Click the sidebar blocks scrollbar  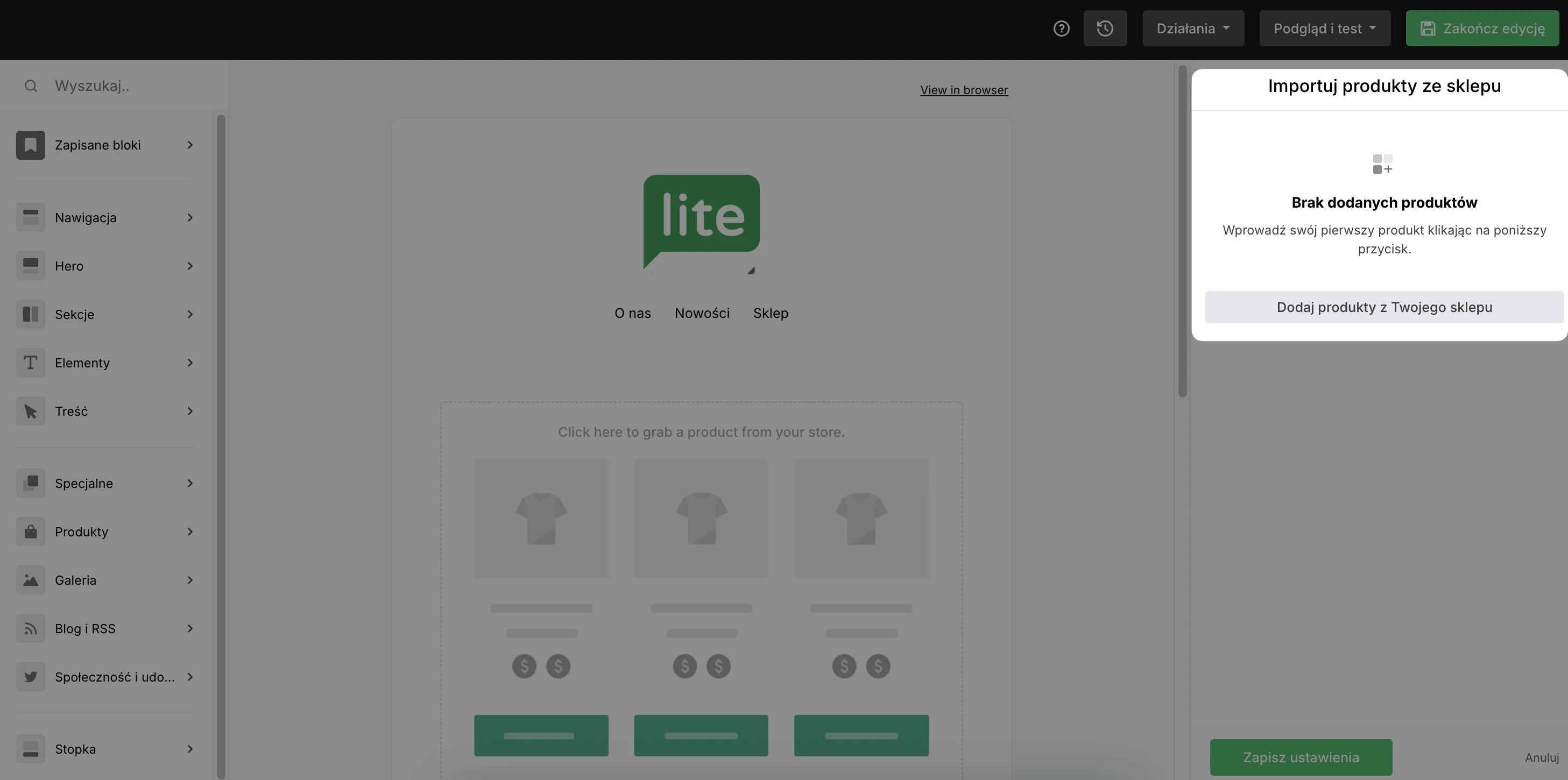221,446
